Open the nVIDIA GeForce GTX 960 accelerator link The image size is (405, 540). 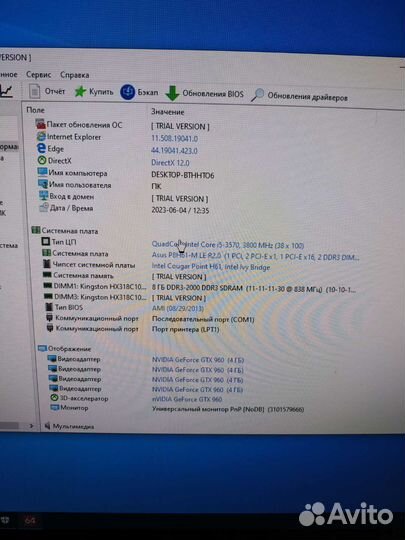click(x=187, y=399)
